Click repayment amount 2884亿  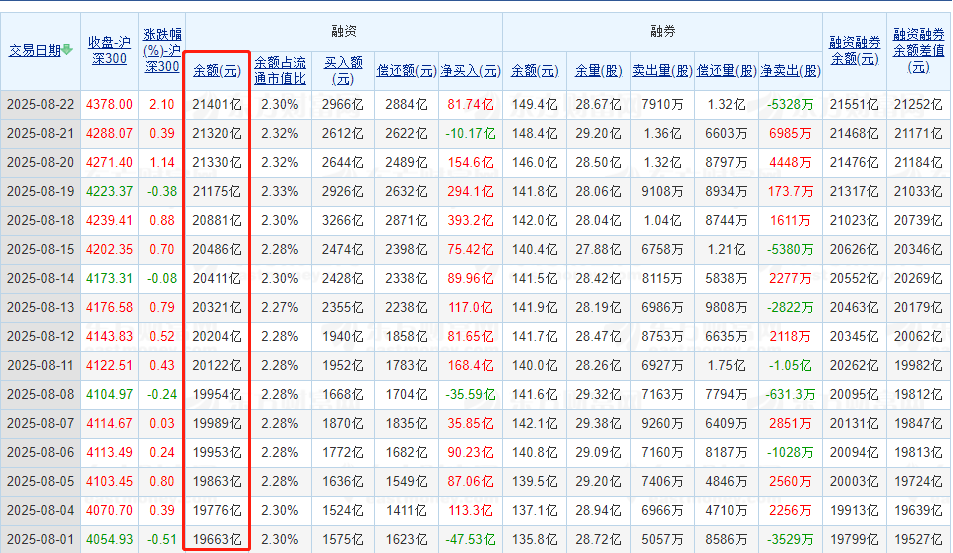407,105
